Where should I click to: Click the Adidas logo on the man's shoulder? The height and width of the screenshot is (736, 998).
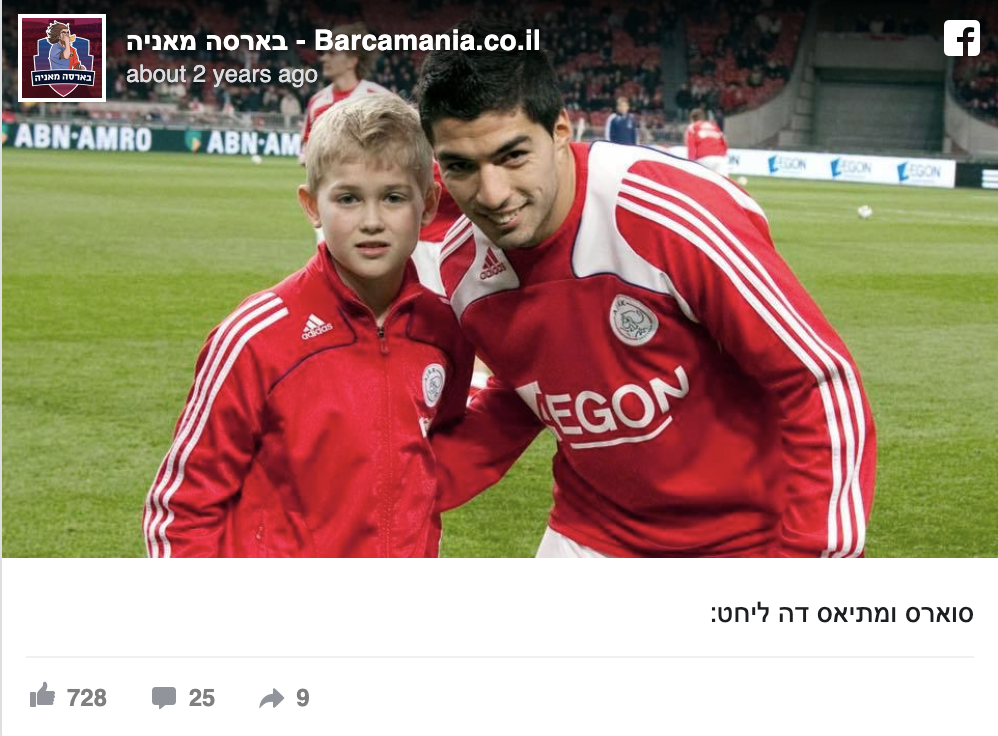[491, 264]
